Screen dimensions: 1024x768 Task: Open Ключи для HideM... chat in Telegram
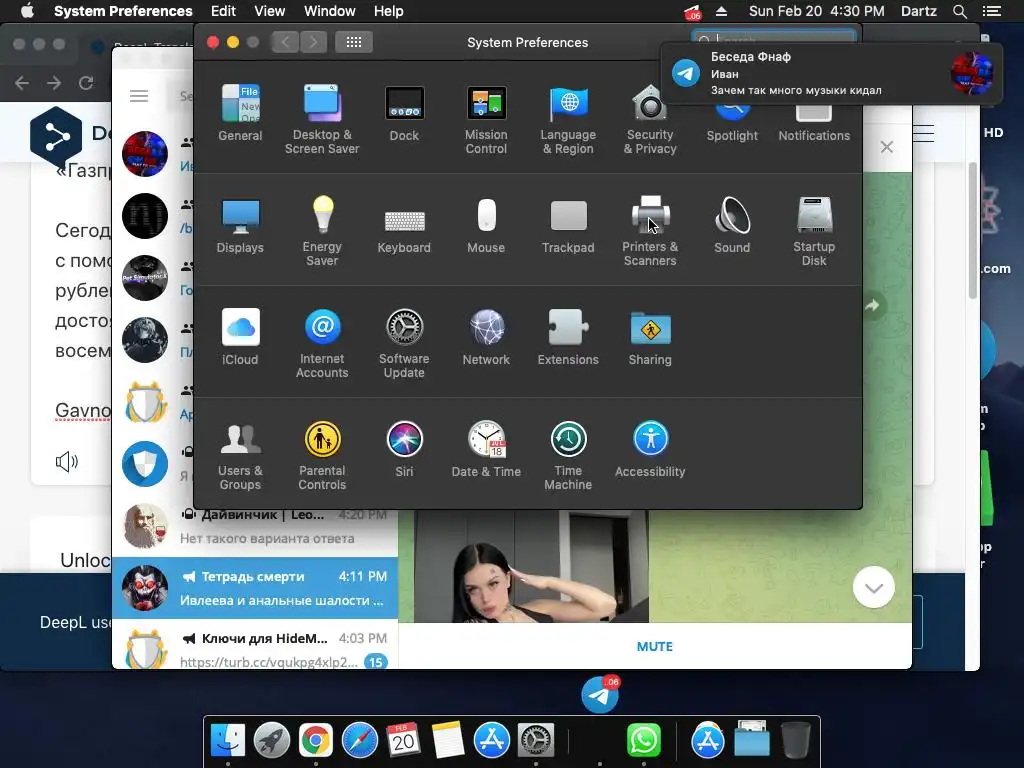pyautogui.click(x=255, y=645)
